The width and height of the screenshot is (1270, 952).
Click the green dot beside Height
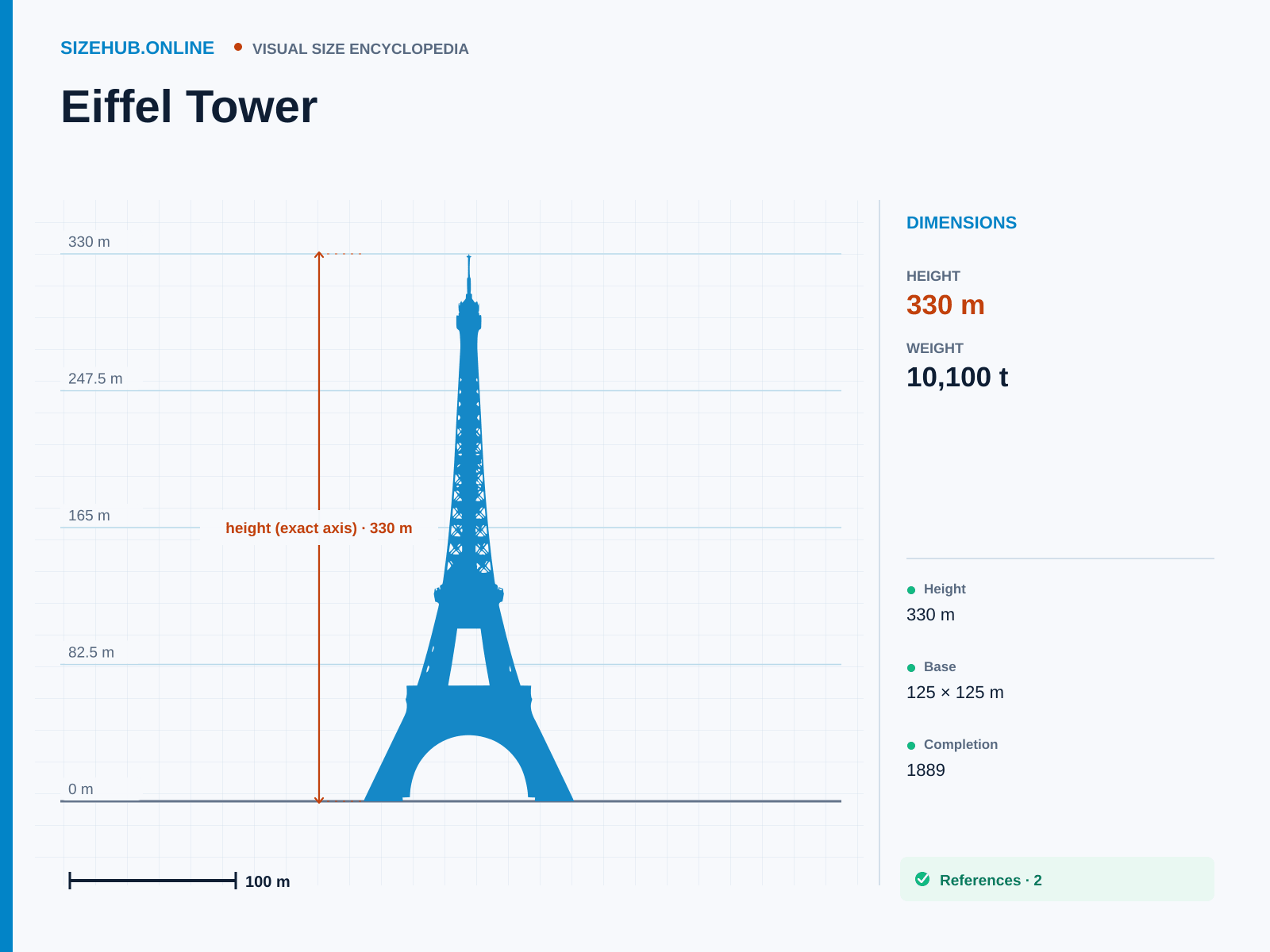[911, 590]
